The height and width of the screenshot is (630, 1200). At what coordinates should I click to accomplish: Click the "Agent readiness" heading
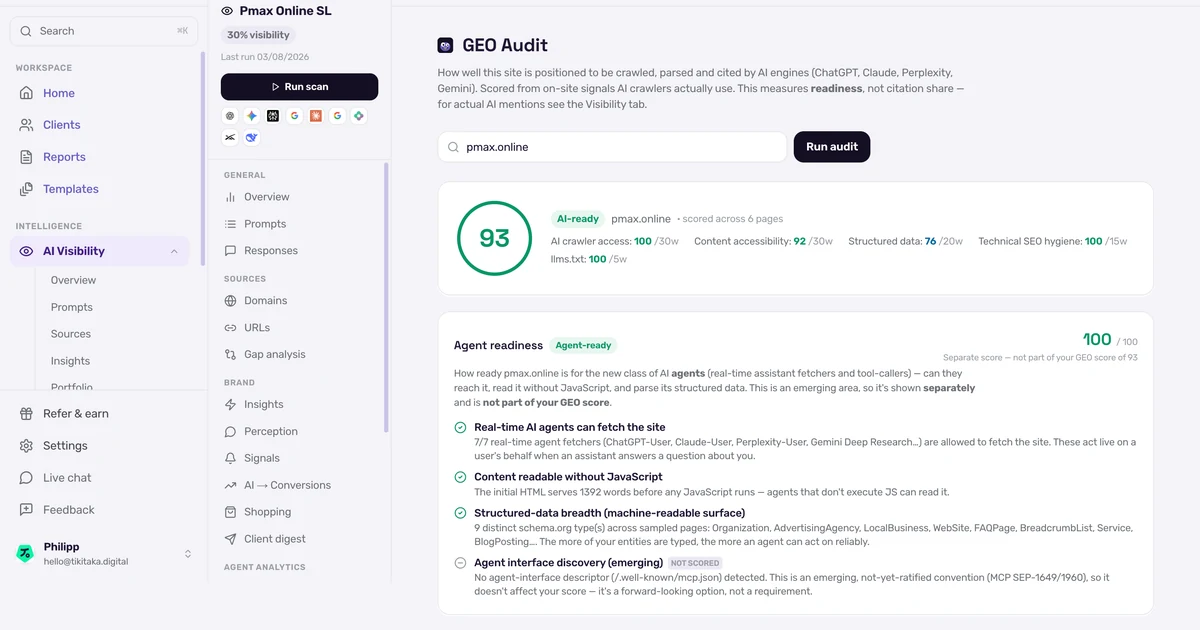point(498,345)
